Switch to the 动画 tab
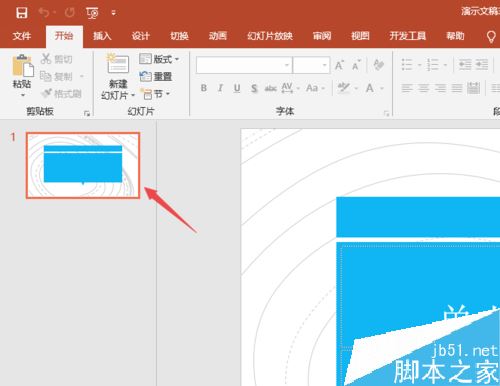The height and width of the screenshot is (386, 500). click(x=218, y=36)
